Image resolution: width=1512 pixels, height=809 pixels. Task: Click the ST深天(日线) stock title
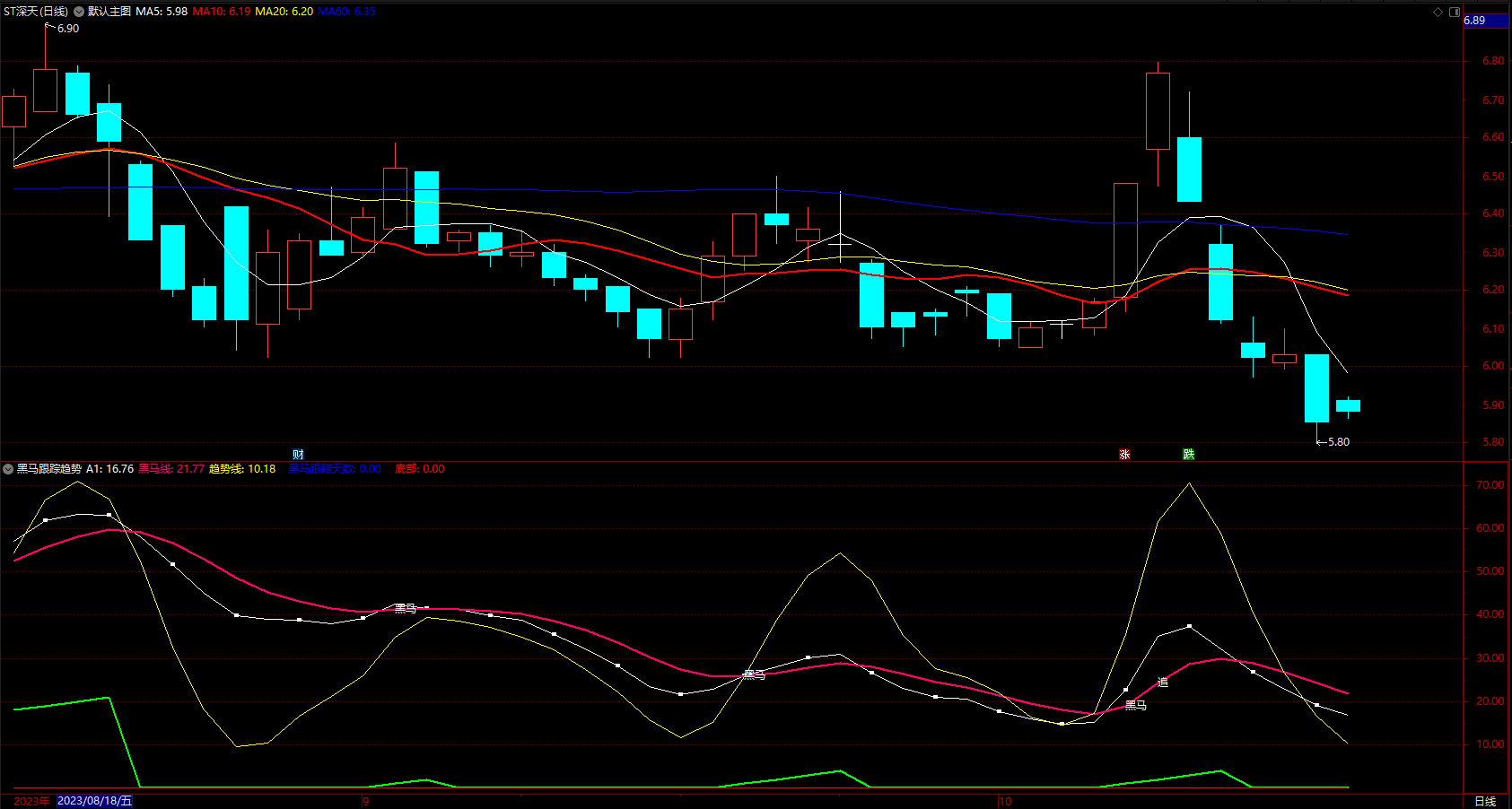pos(36,12)
